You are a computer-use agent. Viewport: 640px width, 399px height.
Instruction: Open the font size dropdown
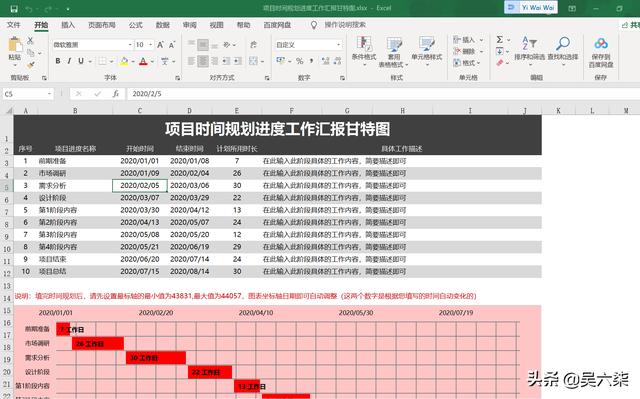pos(151,44)
